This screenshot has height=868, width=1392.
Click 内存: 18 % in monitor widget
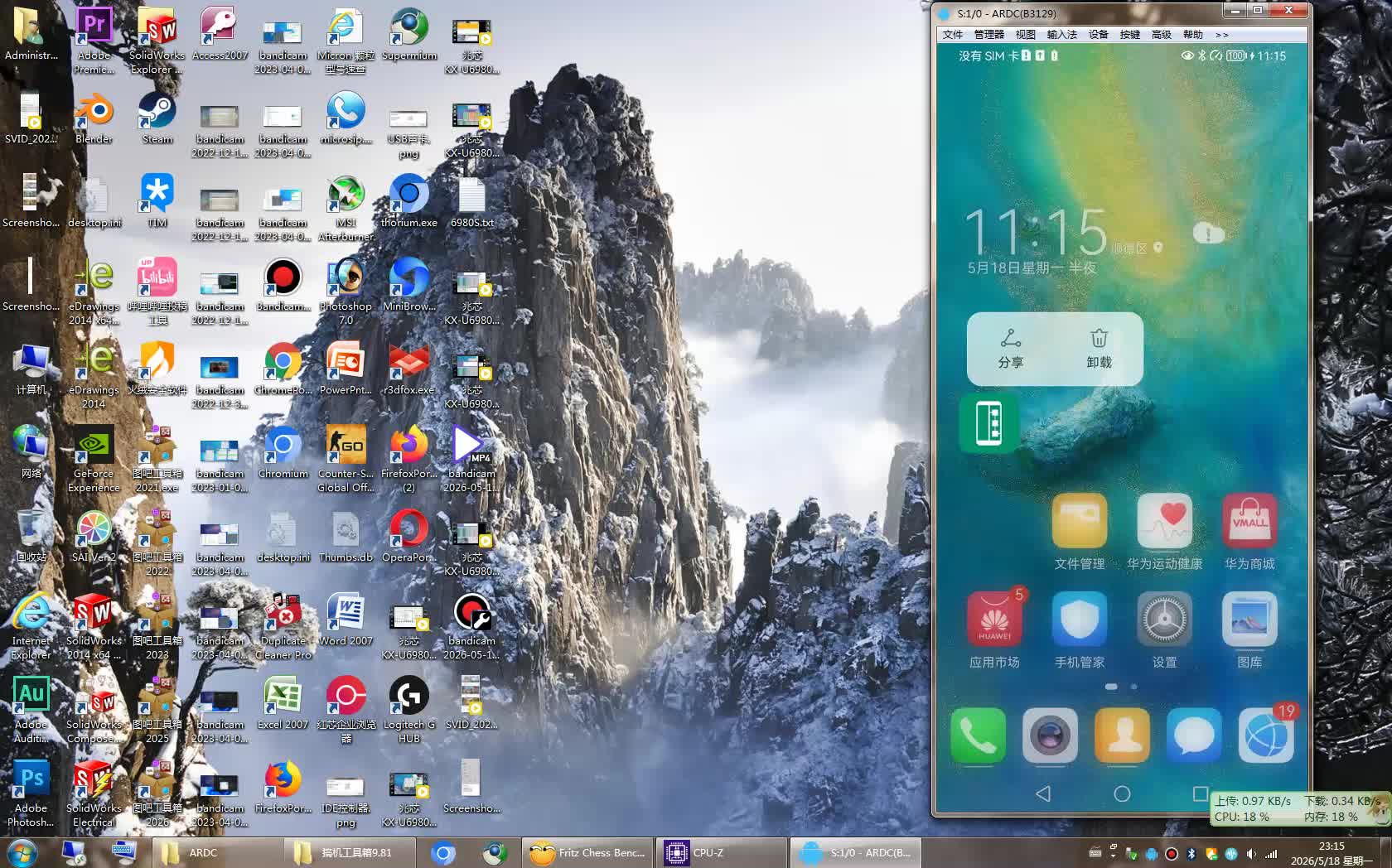(1331, 817)
